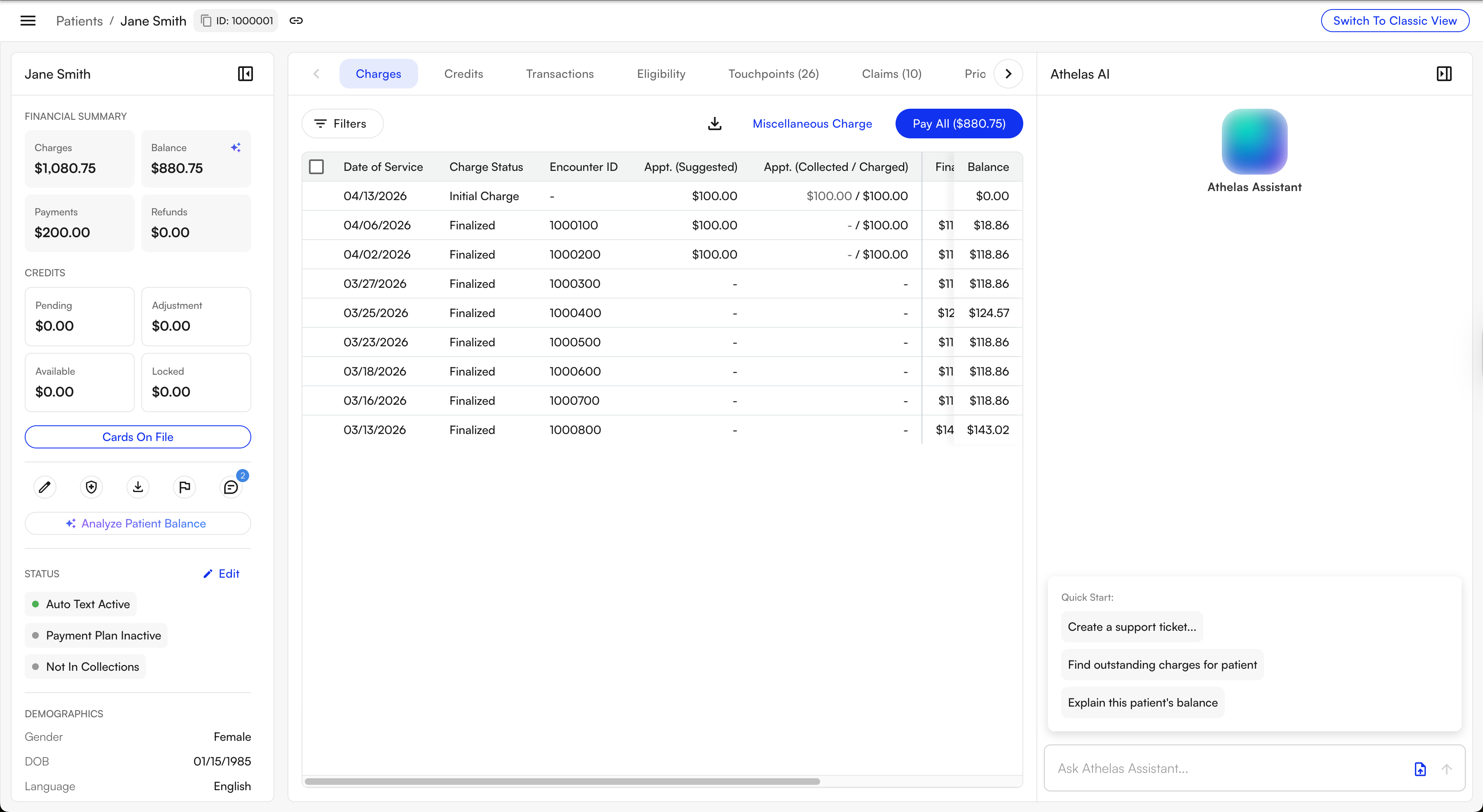Viewport: 1483px width, 812px height.
Task: Click the export download icon above charges table
Action: (x=714, y=123)
